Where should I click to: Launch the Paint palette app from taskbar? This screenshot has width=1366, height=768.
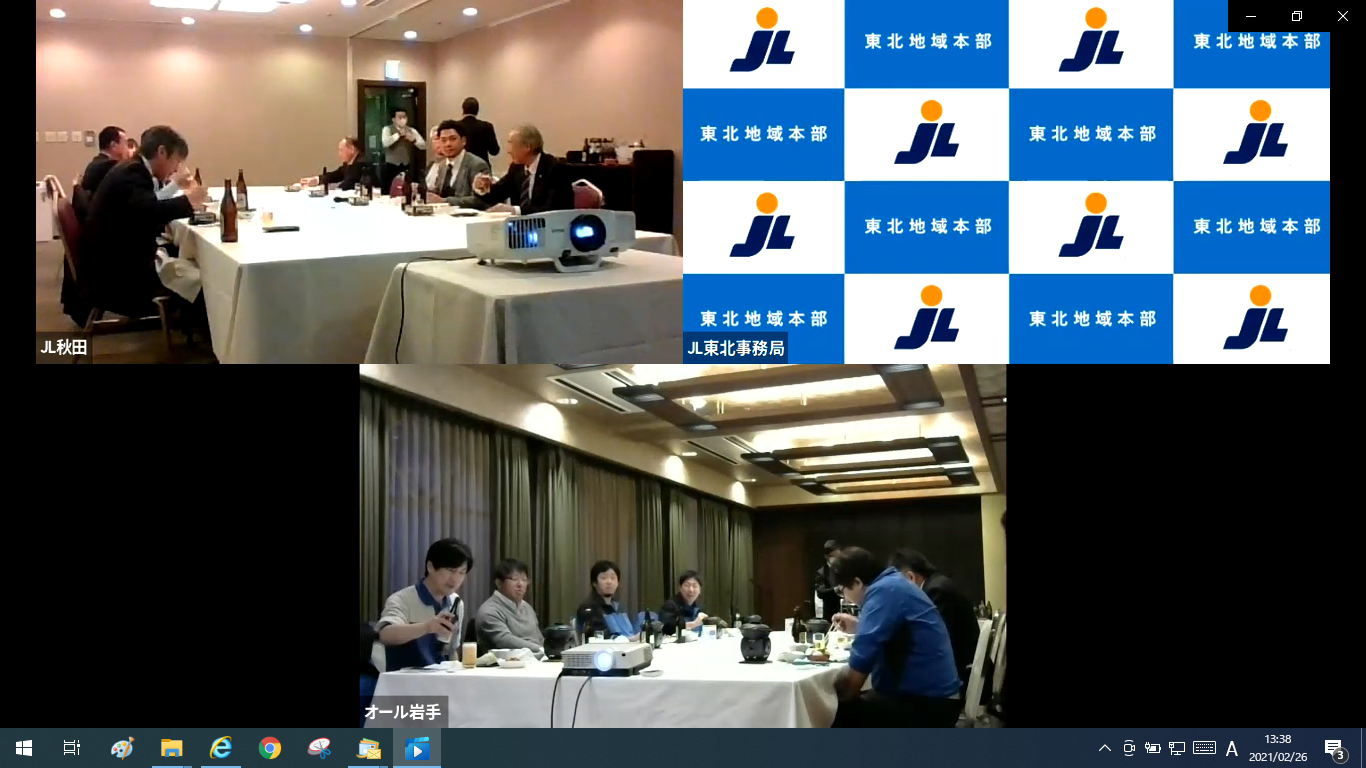point(122,748)
